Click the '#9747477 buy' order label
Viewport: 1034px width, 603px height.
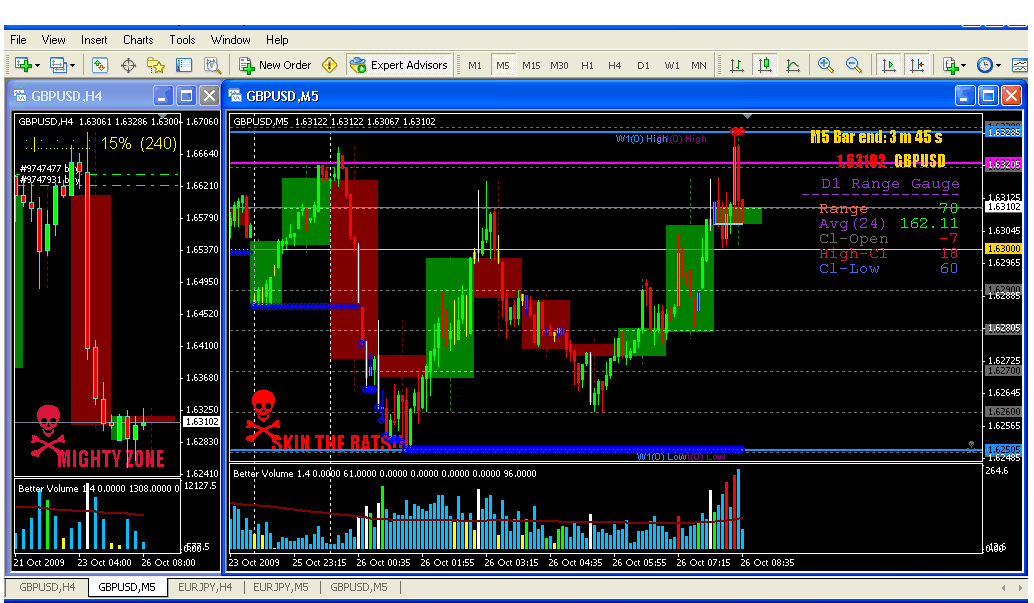(50, 169)
